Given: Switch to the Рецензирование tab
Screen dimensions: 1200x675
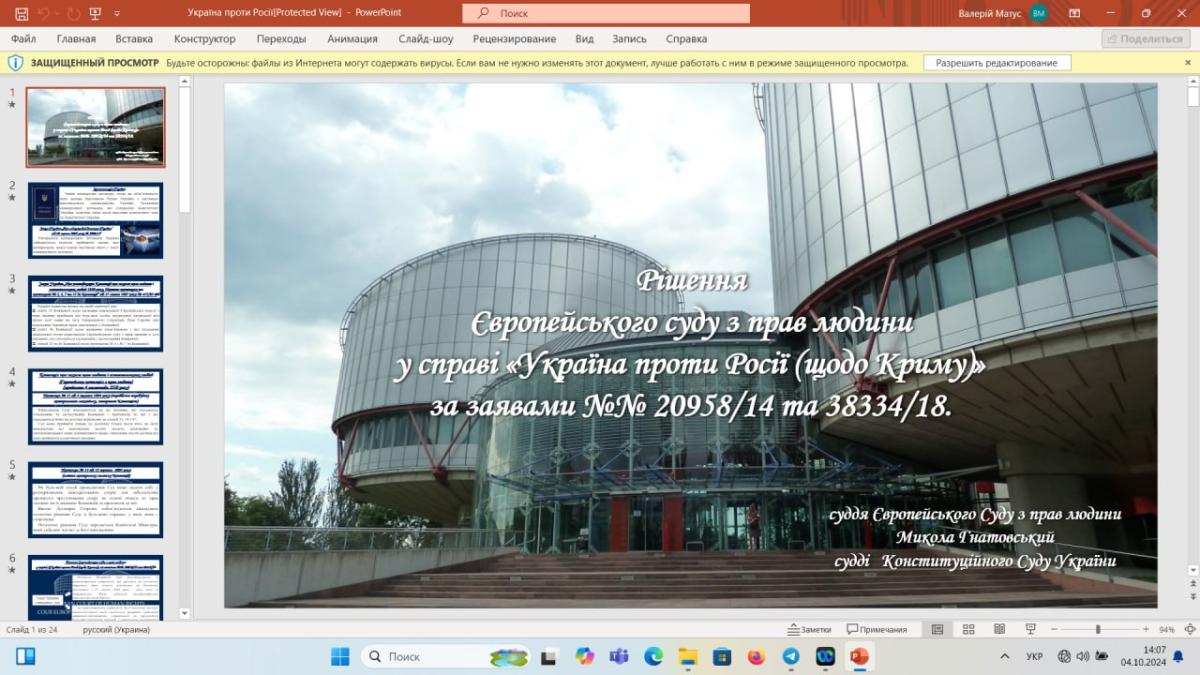Looking at the screenshot, I should (514, 39).
